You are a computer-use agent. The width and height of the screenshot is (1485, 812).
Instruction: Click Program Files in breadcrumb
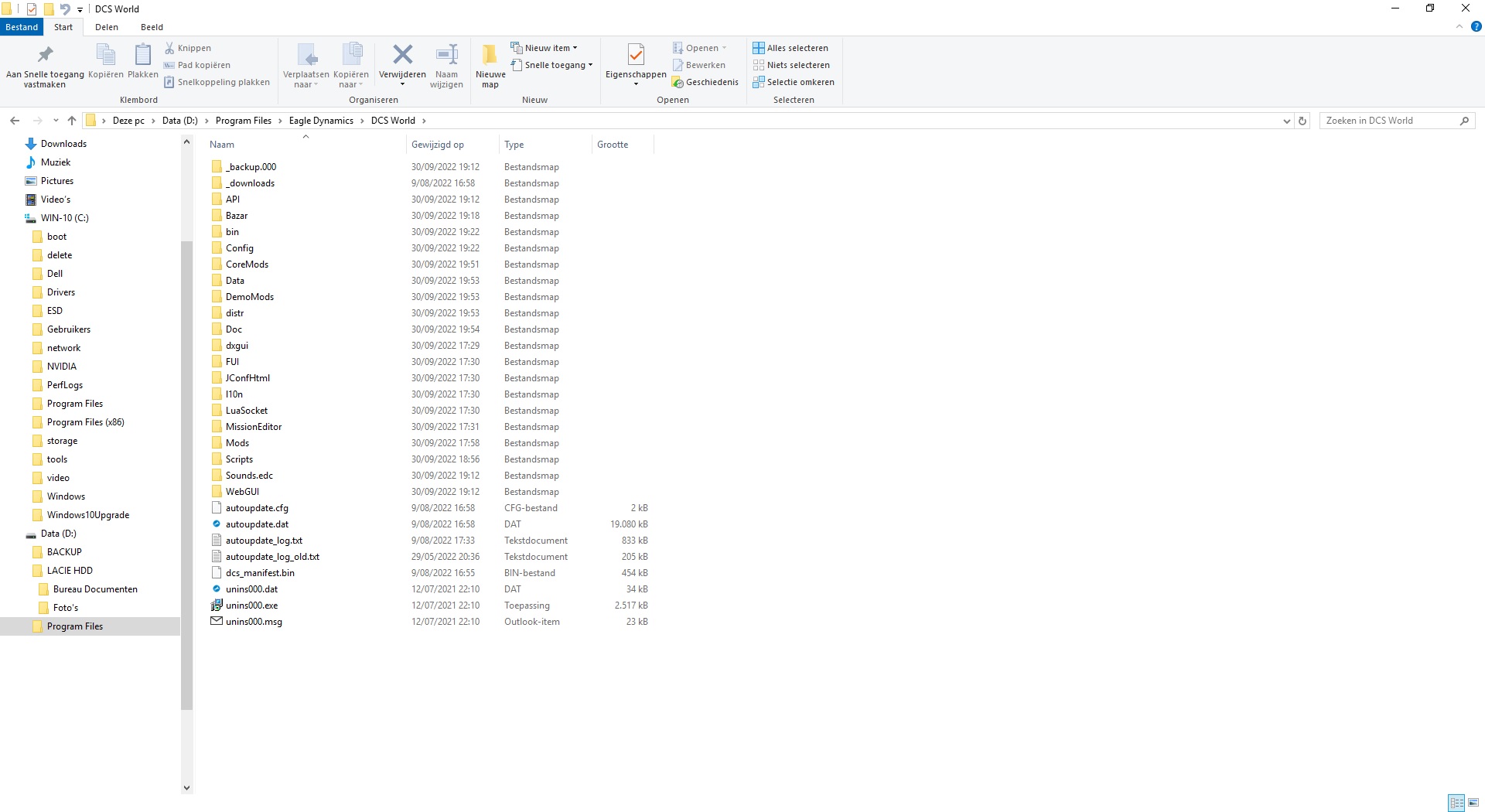tap(244, 121)
